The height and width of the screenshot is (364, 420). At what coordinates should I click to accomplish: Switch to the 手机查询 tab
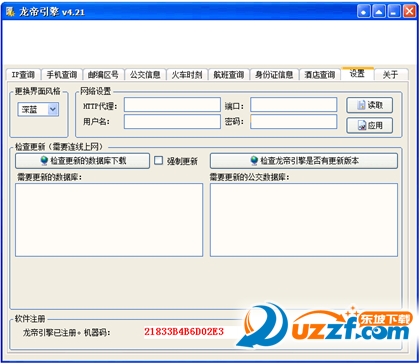point(62,75)
